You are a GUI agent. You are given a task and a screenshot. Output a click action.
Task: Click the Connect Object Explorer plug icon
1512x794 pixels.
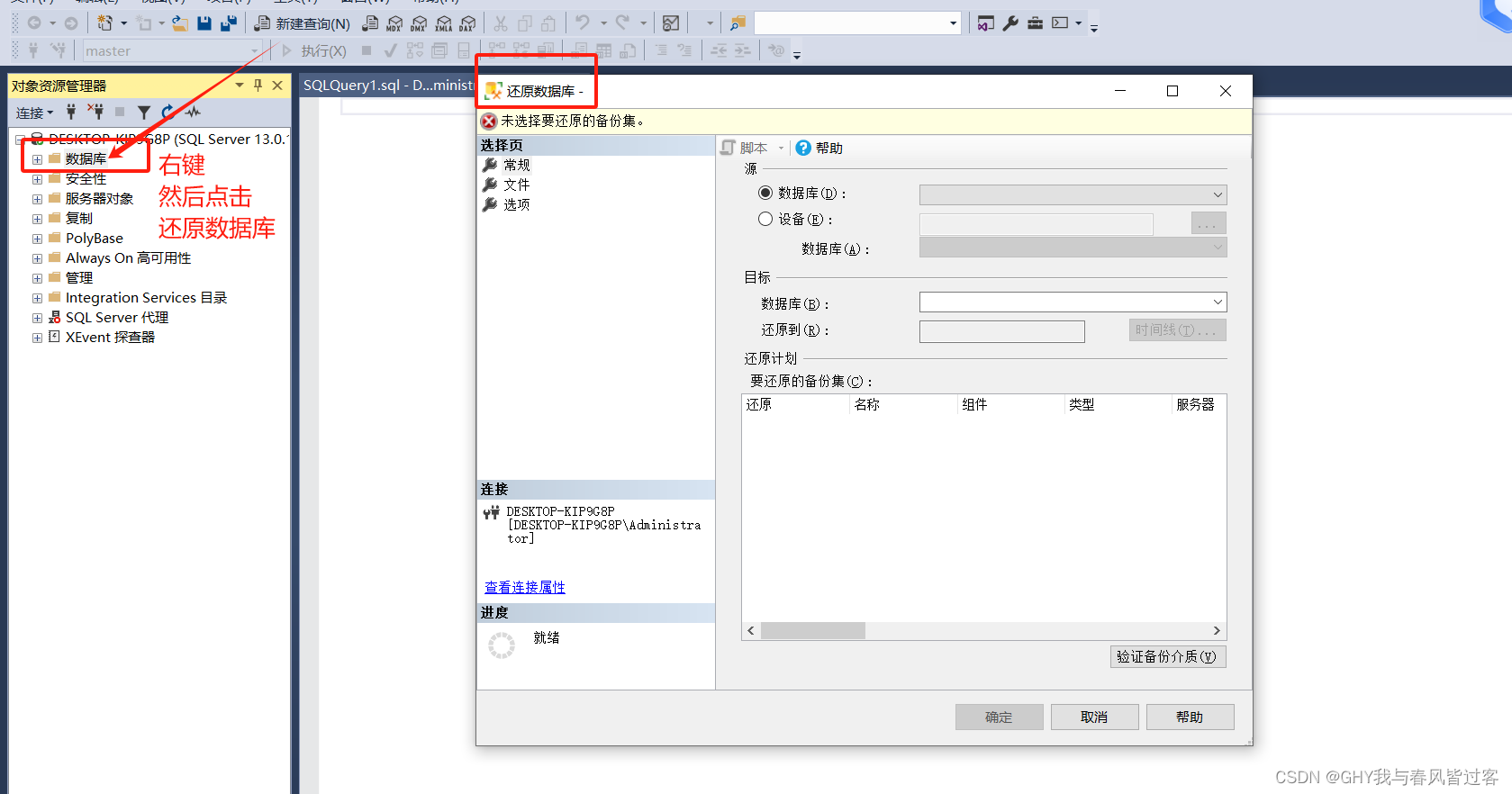point(71,113)
